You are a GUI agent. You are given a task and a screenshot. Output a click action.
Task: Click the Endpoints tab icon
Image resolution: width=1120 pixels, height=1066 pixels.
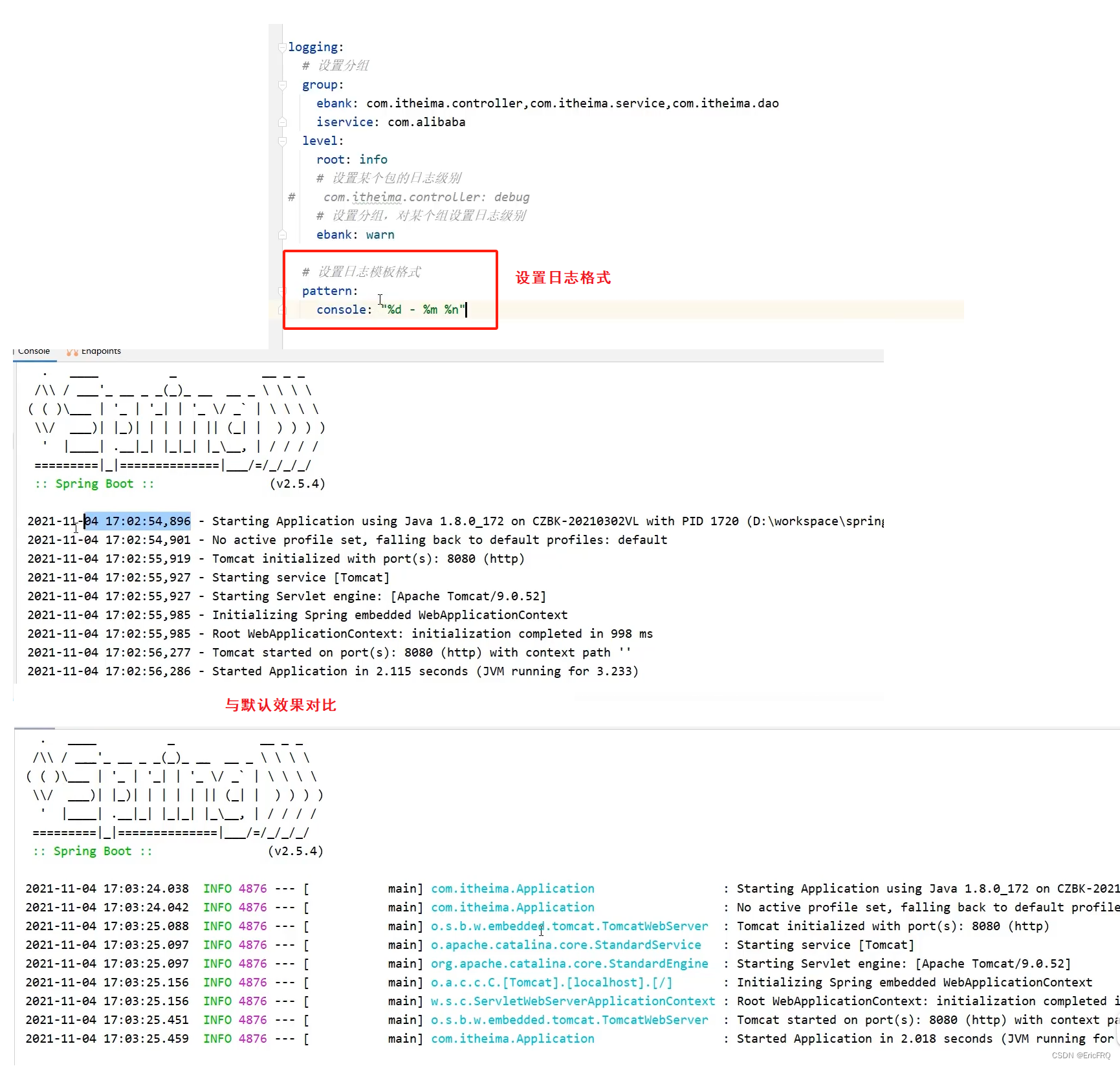pos(72,352)
